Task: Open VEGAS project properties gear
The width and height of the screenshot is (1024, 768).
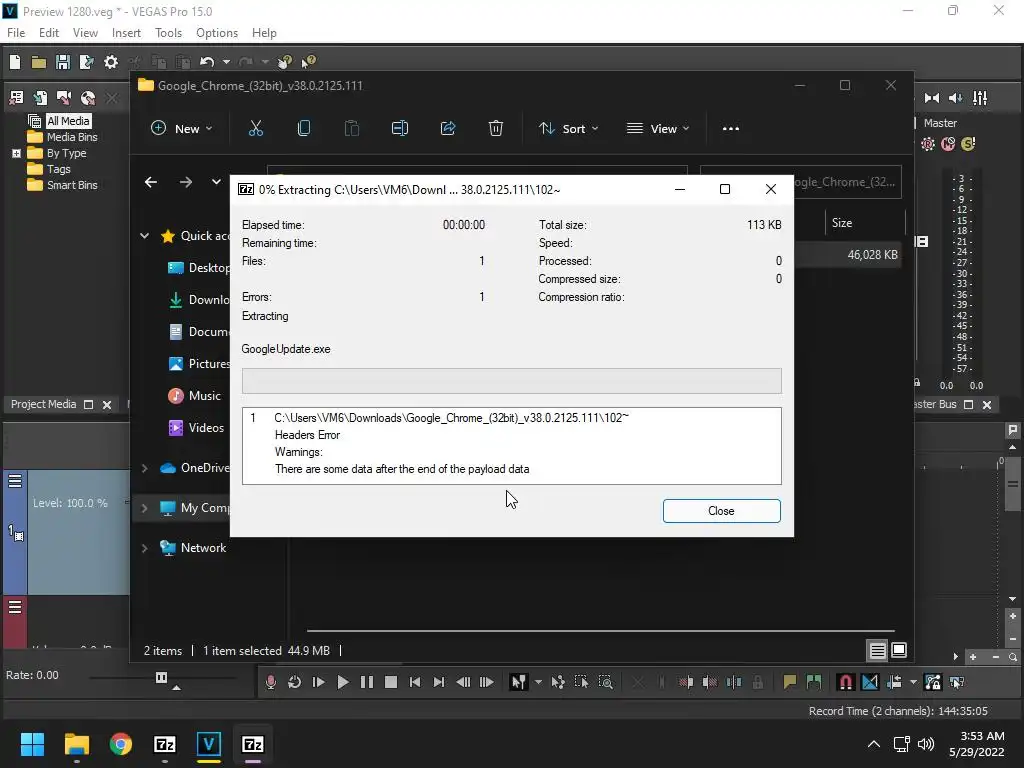Action: click(x=111, y=62)
